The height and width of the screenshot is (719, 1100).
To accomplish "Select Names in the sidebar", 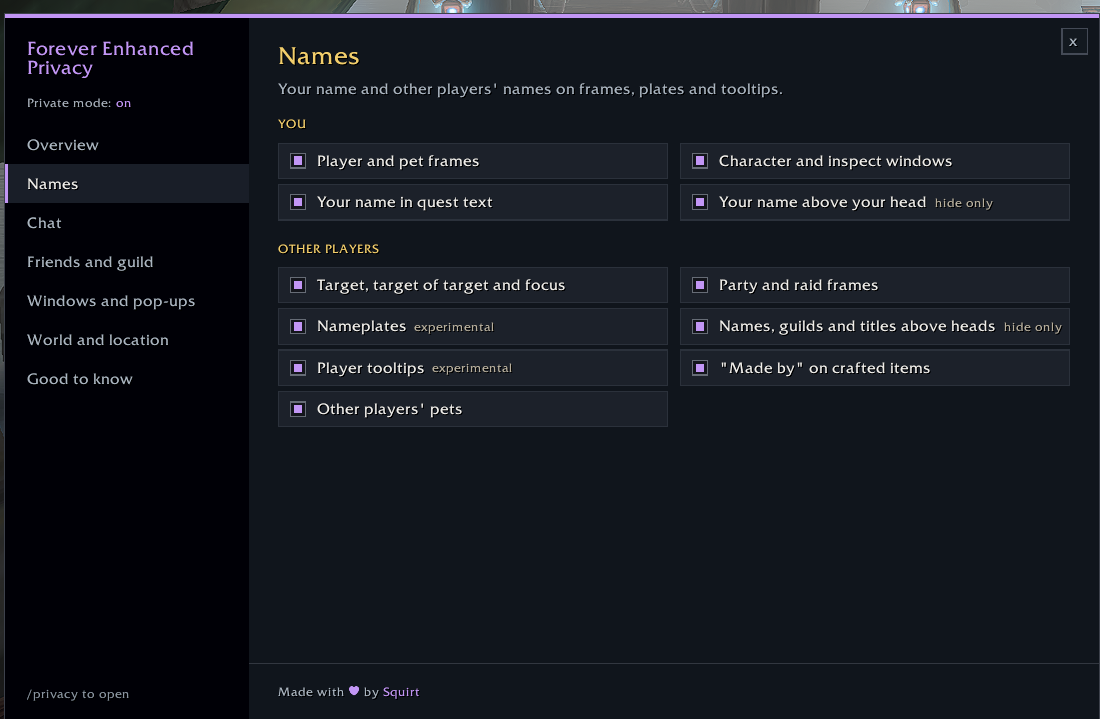I will coord(127,184).
